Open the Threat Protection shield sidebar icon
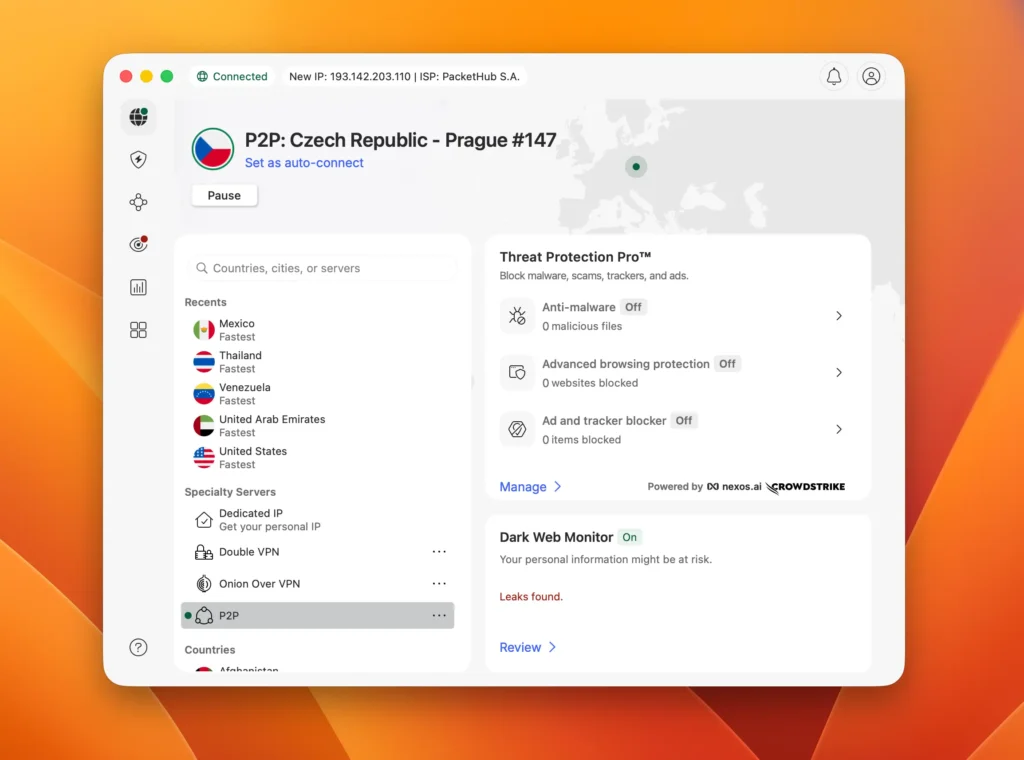The height and width of the screenshot is (760, 1024). pyautogui.click(x=138, y=160)
